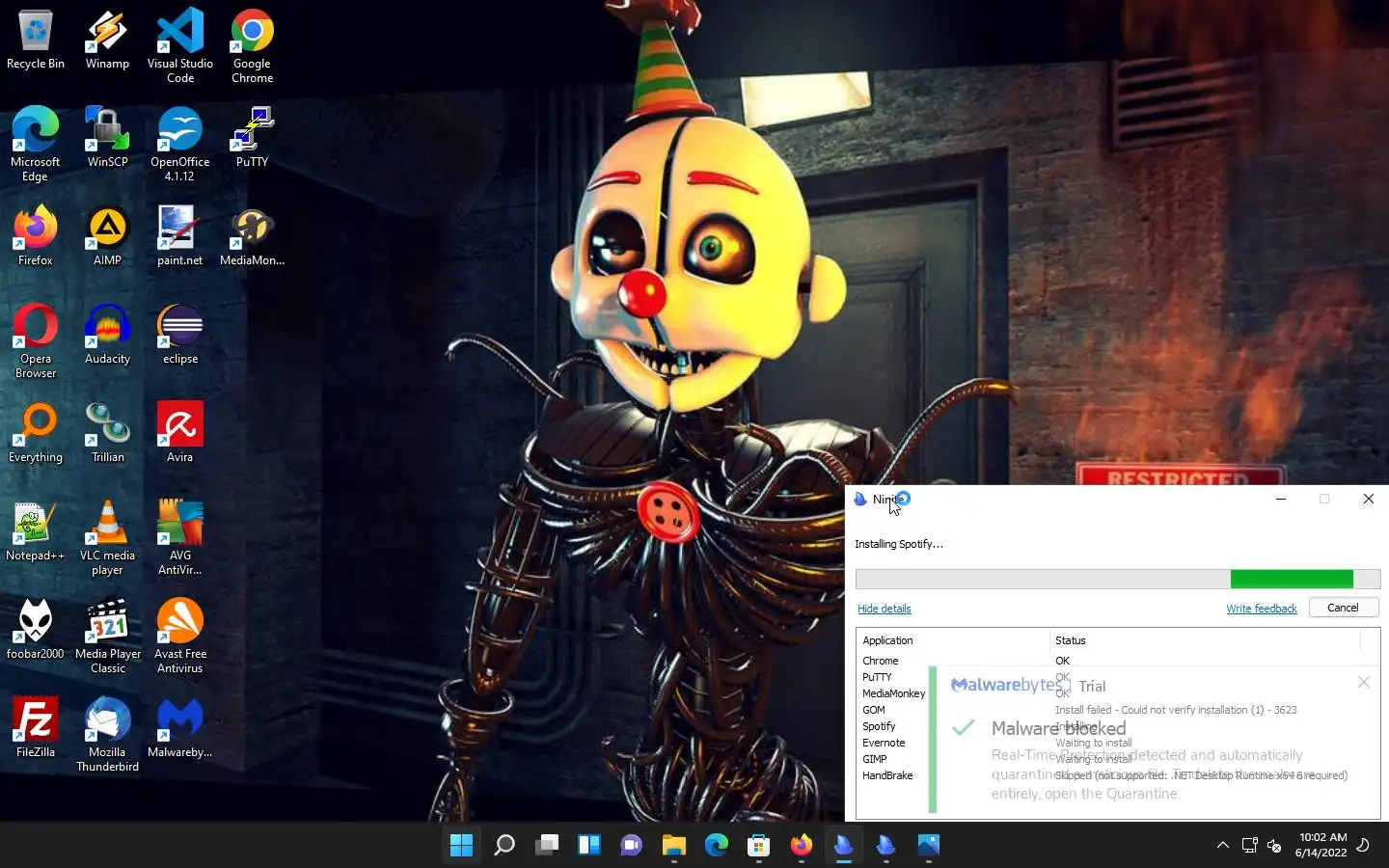Select the PuTTY desktop shortcut
Image resolution: width=1389 pixels, height=868 pixels.
click(252, 138)
